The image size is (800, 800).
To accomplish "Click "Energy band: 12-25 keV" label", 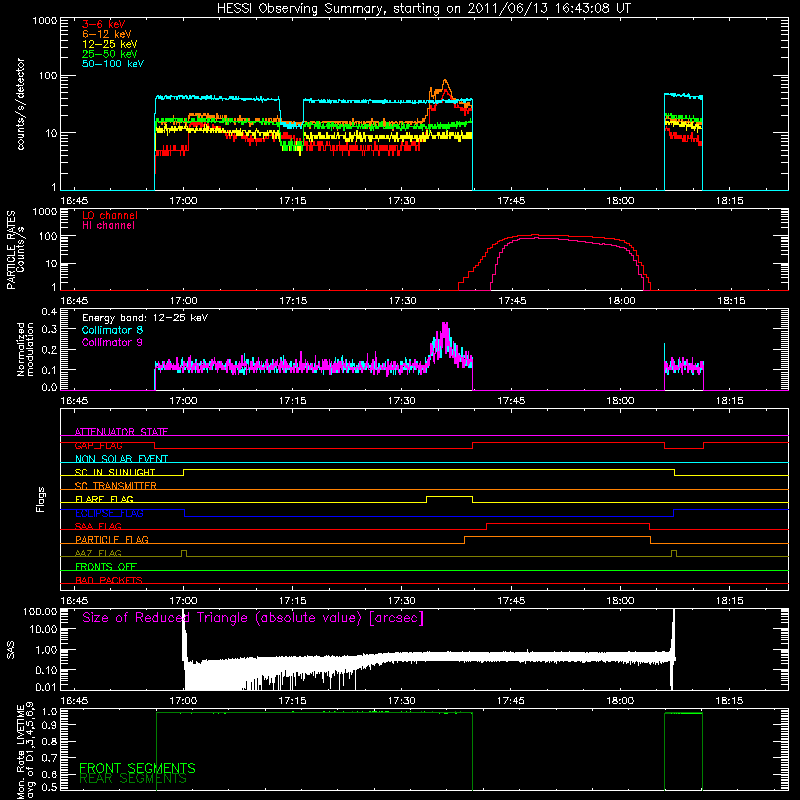I will pyautogui.click(x=145, y=318).
